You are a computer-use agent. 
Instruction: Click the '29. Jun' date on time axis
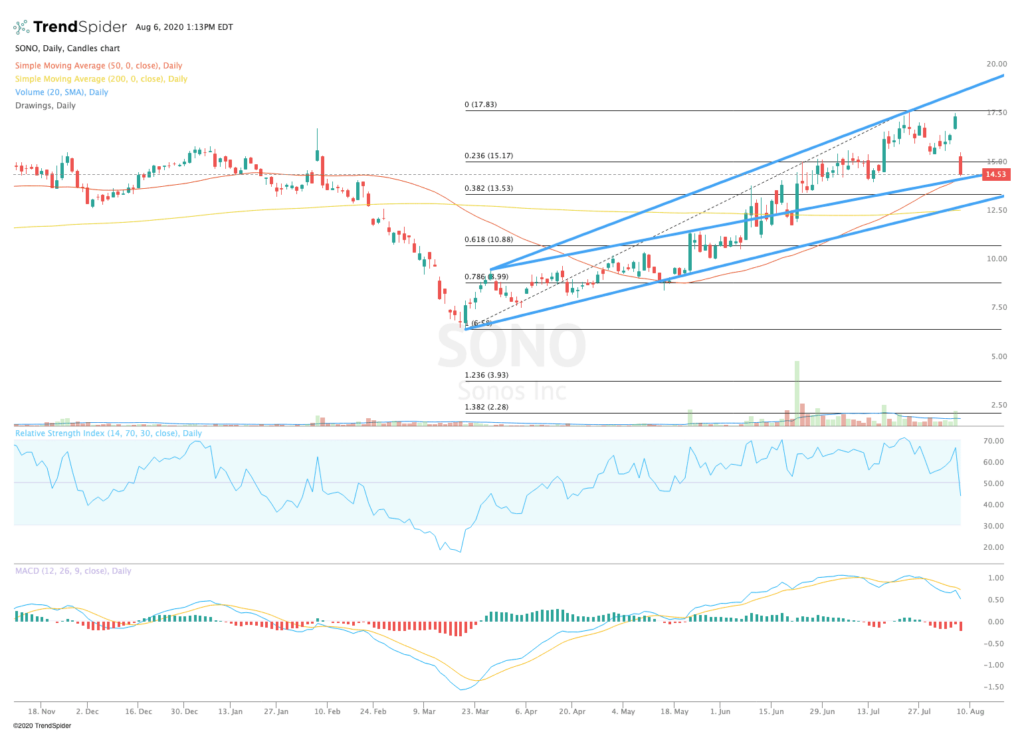click(822, 711)
